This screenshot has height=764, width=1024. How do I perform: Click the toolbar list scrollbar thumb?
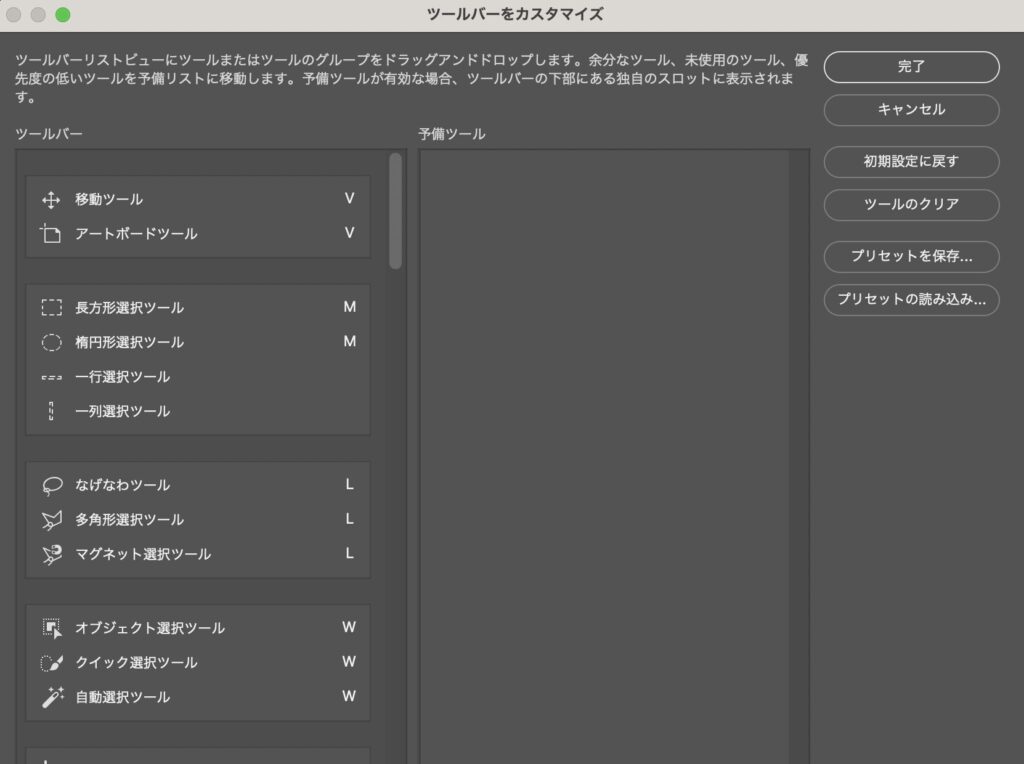pyautogui.click(x=396, y=210)
